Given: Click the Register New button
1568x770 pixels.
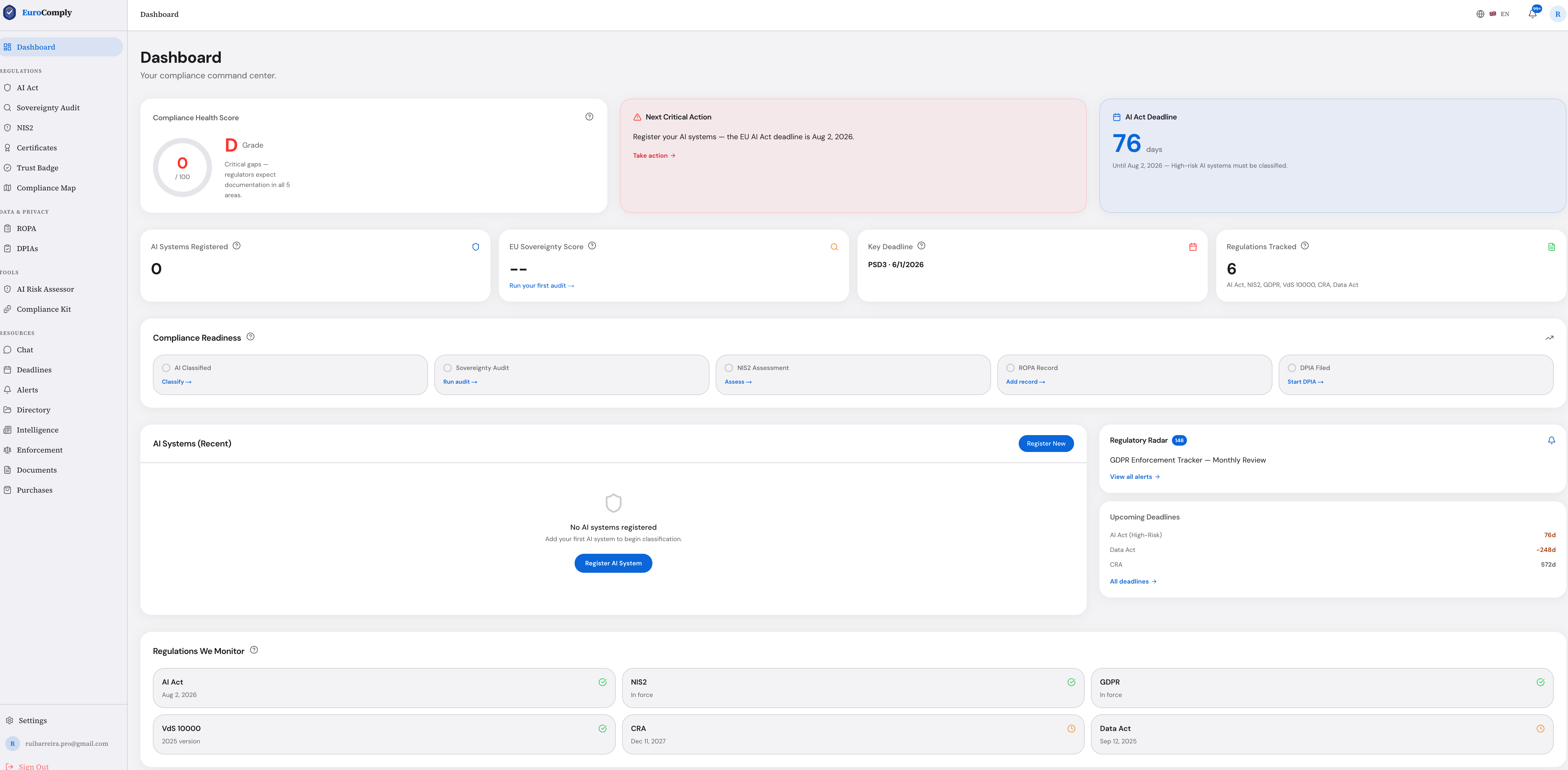Looking at the screenshot, I should [1046, 444].
